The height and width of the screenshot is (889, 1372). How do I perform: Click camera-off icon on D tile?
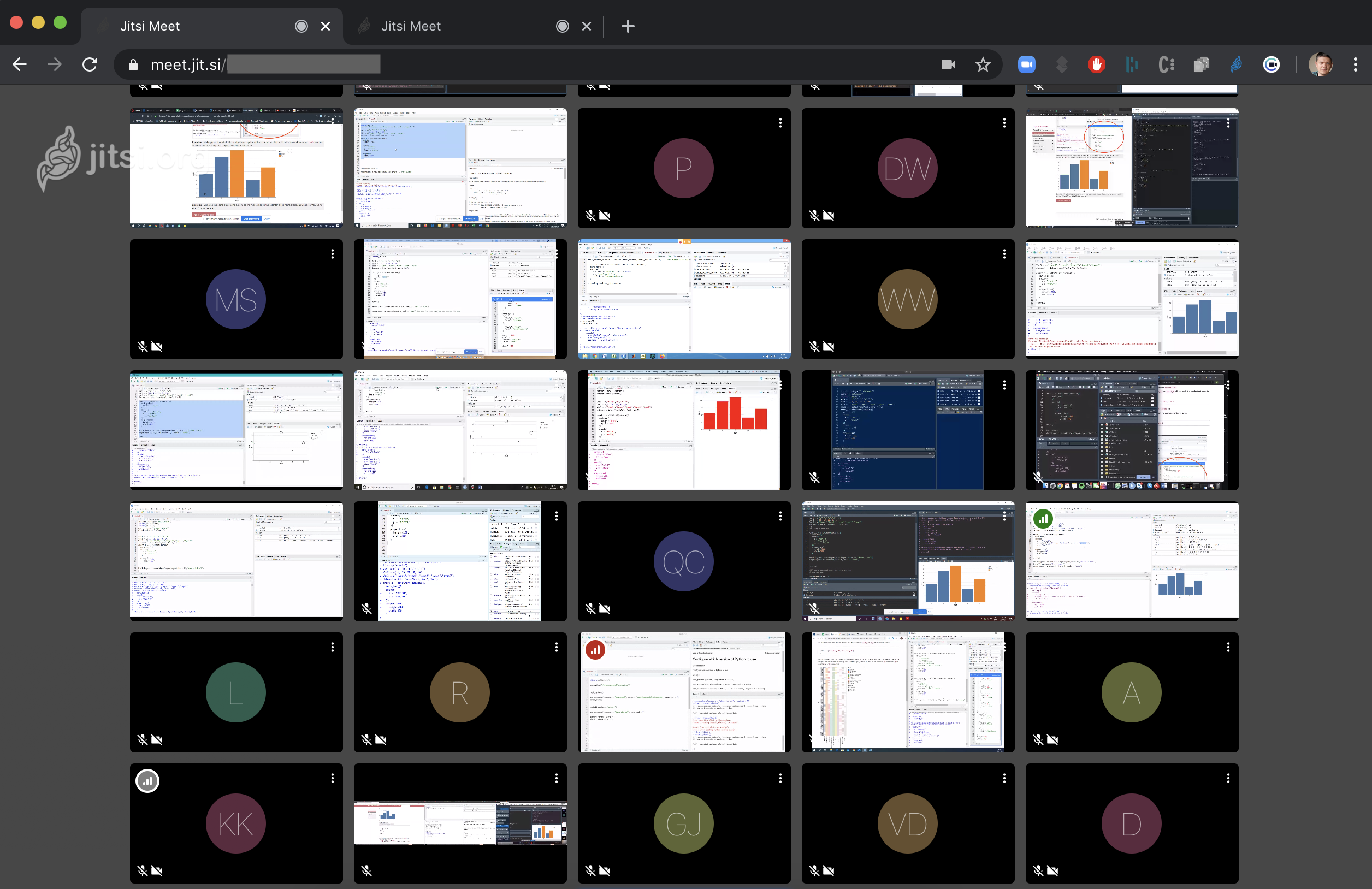click(x=1052, y=870)
